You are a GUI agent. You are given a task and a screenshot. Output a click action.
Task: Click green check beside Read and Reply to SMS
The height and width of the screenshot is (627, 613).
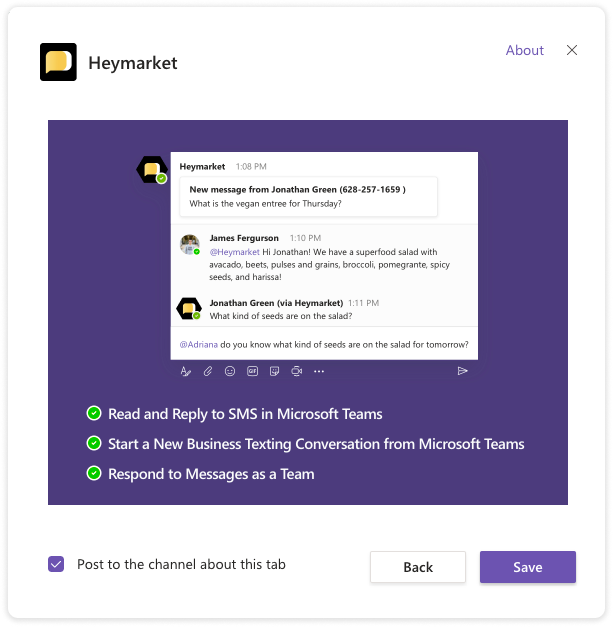tap(94, 413)
